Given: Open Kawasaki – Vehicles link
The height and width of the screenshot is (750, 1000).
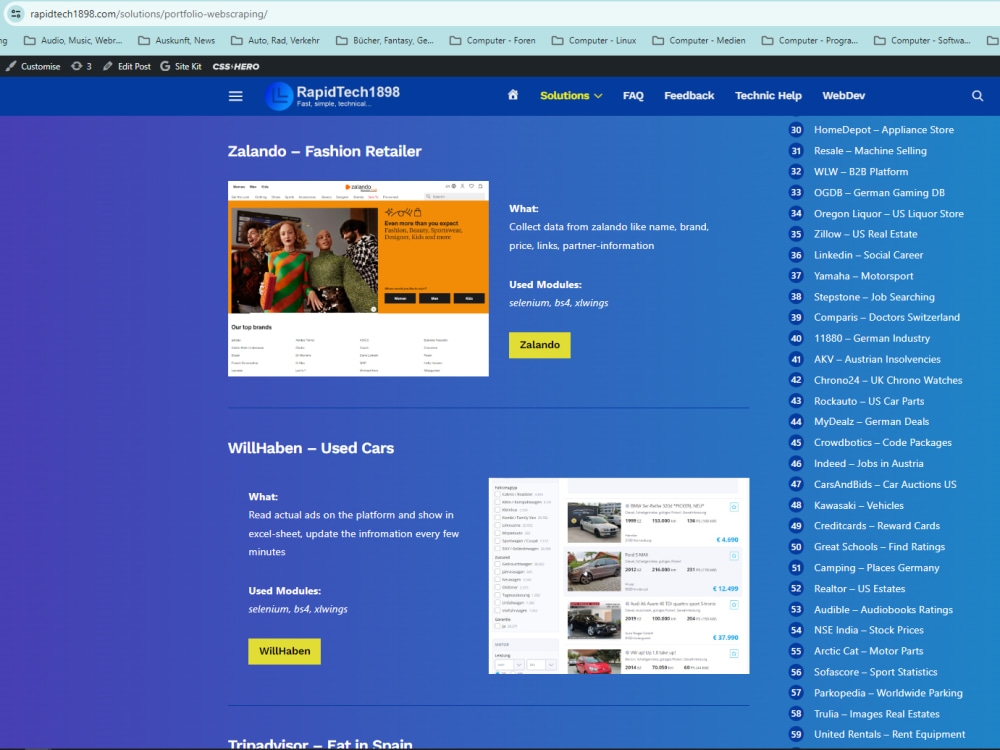Looking at the screenshot, I should point(858,506).
